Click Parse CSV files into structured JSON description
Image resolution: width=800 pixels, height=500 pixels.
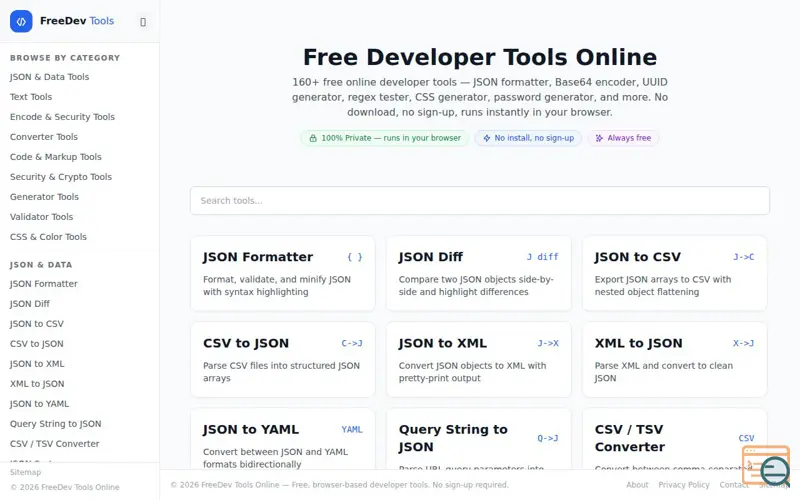click(281, 372)
